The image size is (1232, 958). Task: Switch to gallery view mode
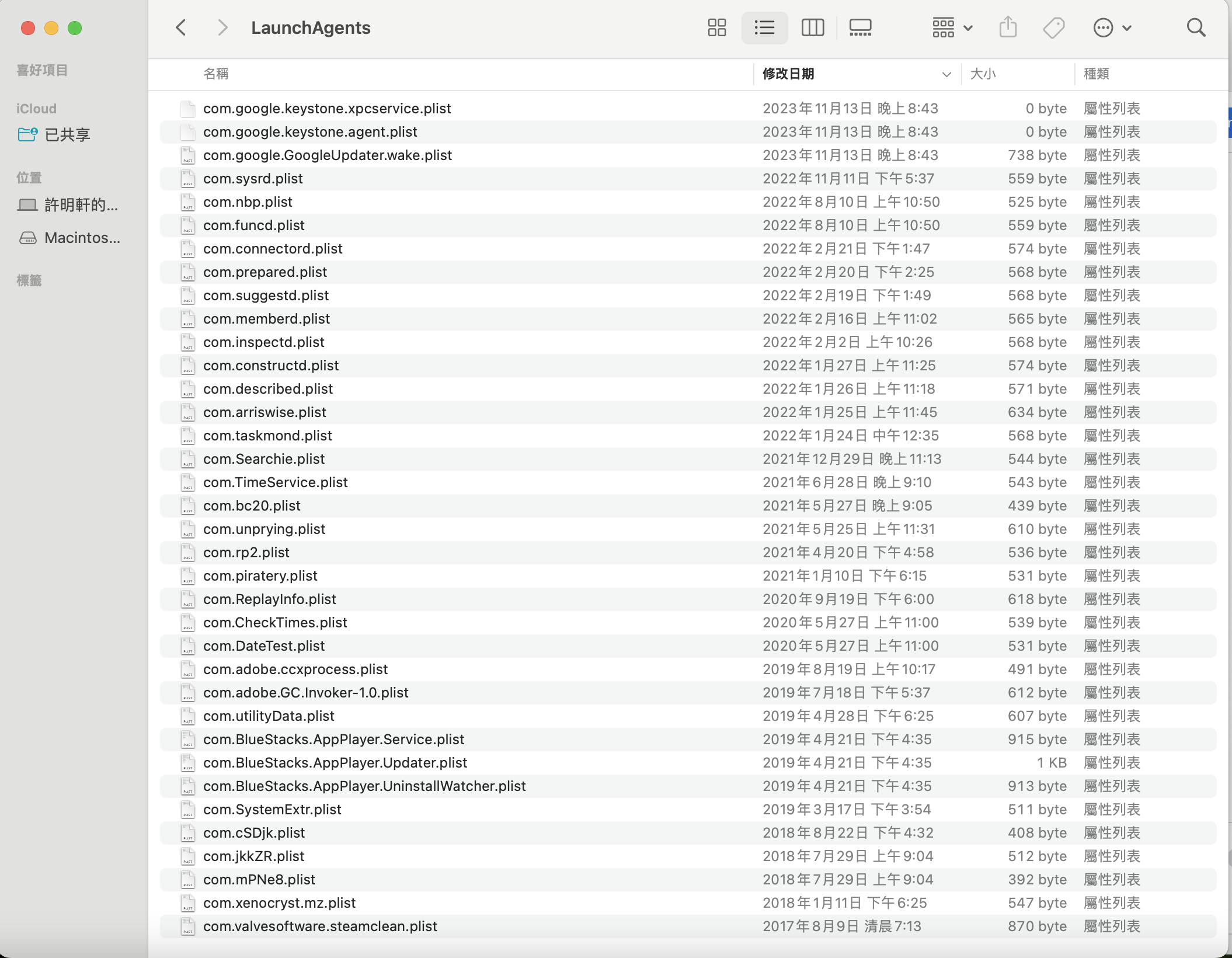coord(860,27)
